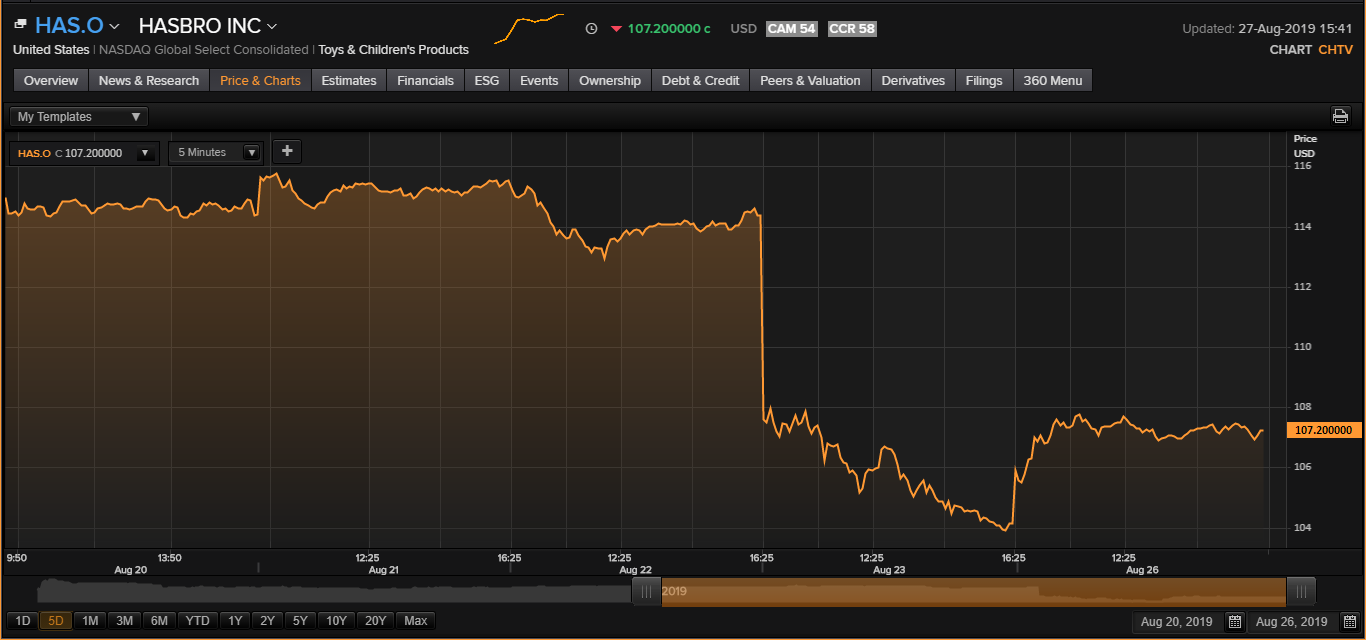Select the 10Y time range
The height and width of the screenshot is (640, 1366).
click(337, 621)
